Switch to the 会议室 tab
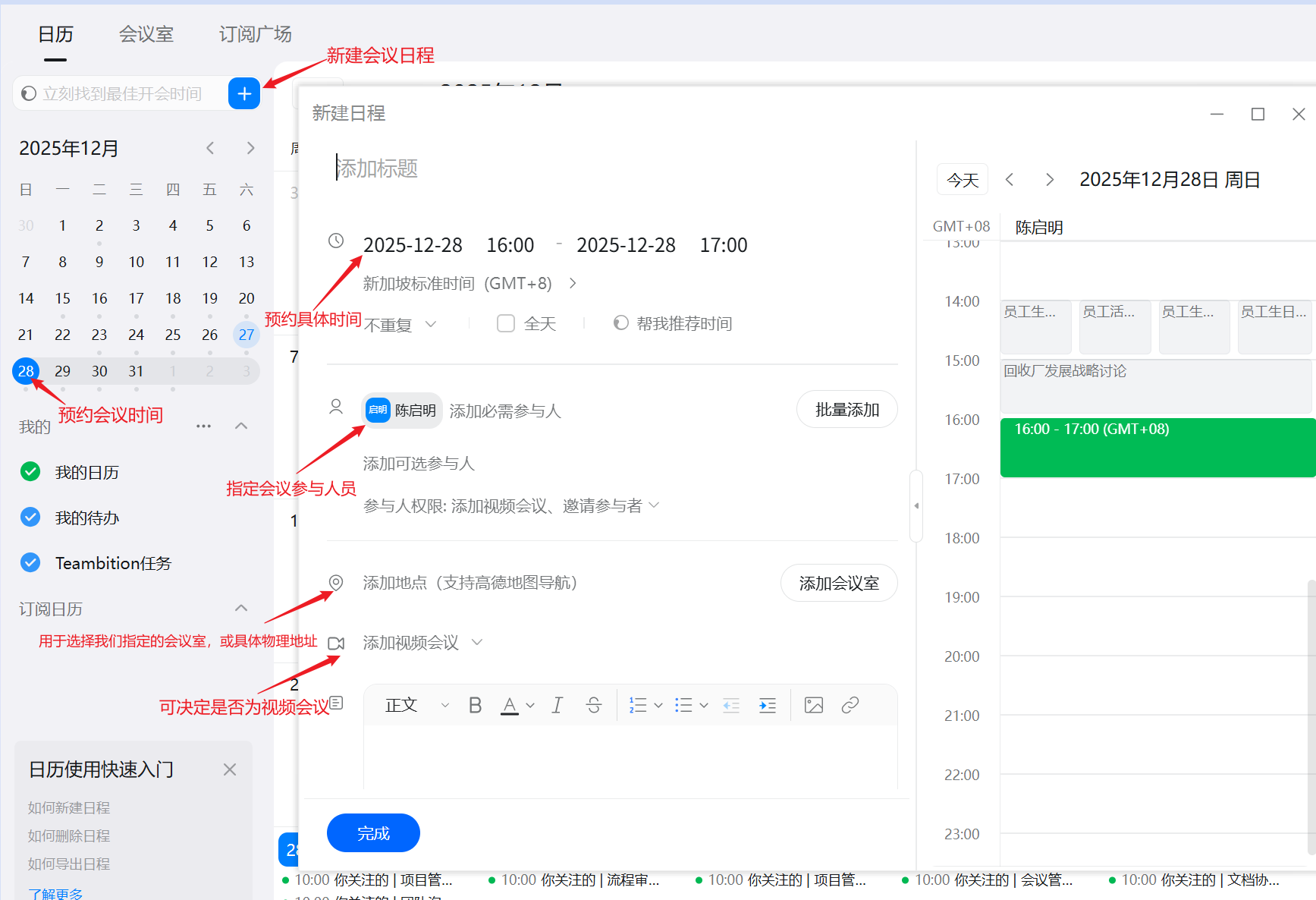 coord(146,34)
